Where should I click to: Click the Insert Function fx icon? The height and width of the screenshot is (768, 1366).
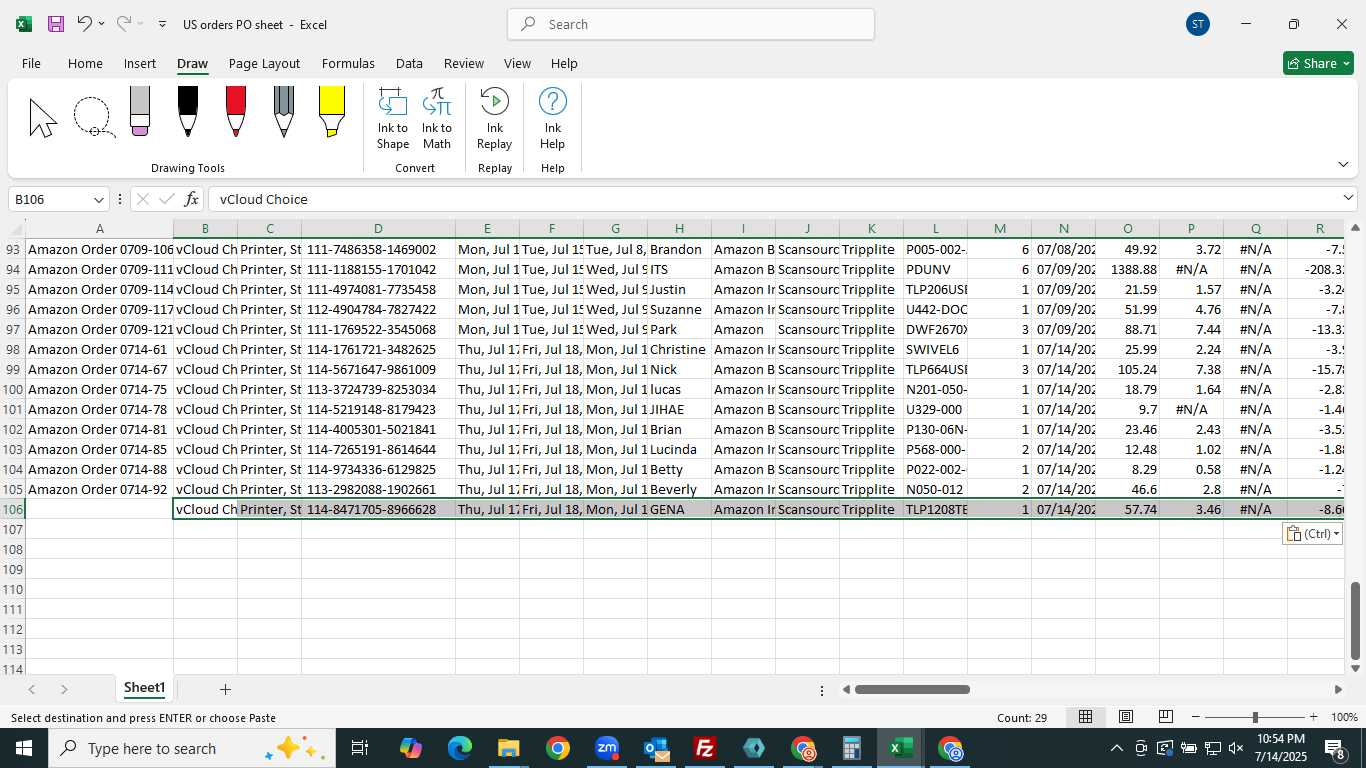192,199
